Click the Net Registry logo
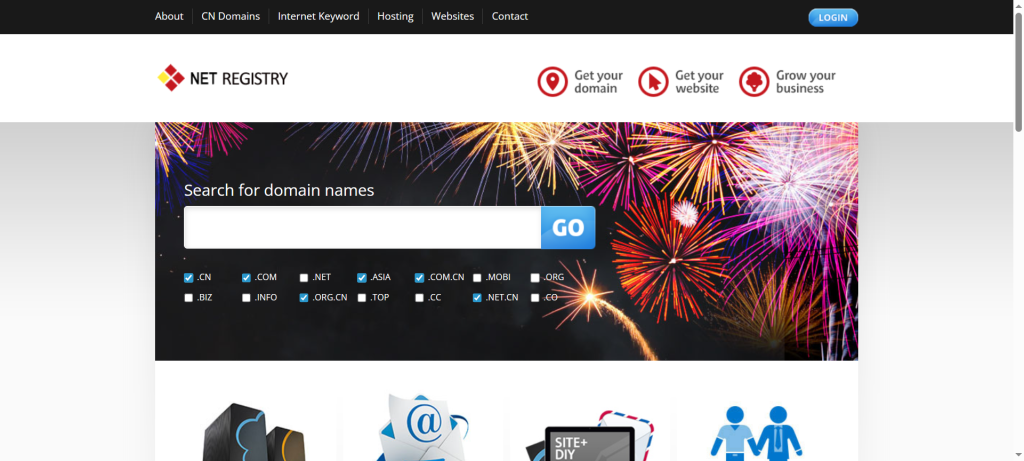Screen dimensions: 1024x461 [x=223, y=78]
